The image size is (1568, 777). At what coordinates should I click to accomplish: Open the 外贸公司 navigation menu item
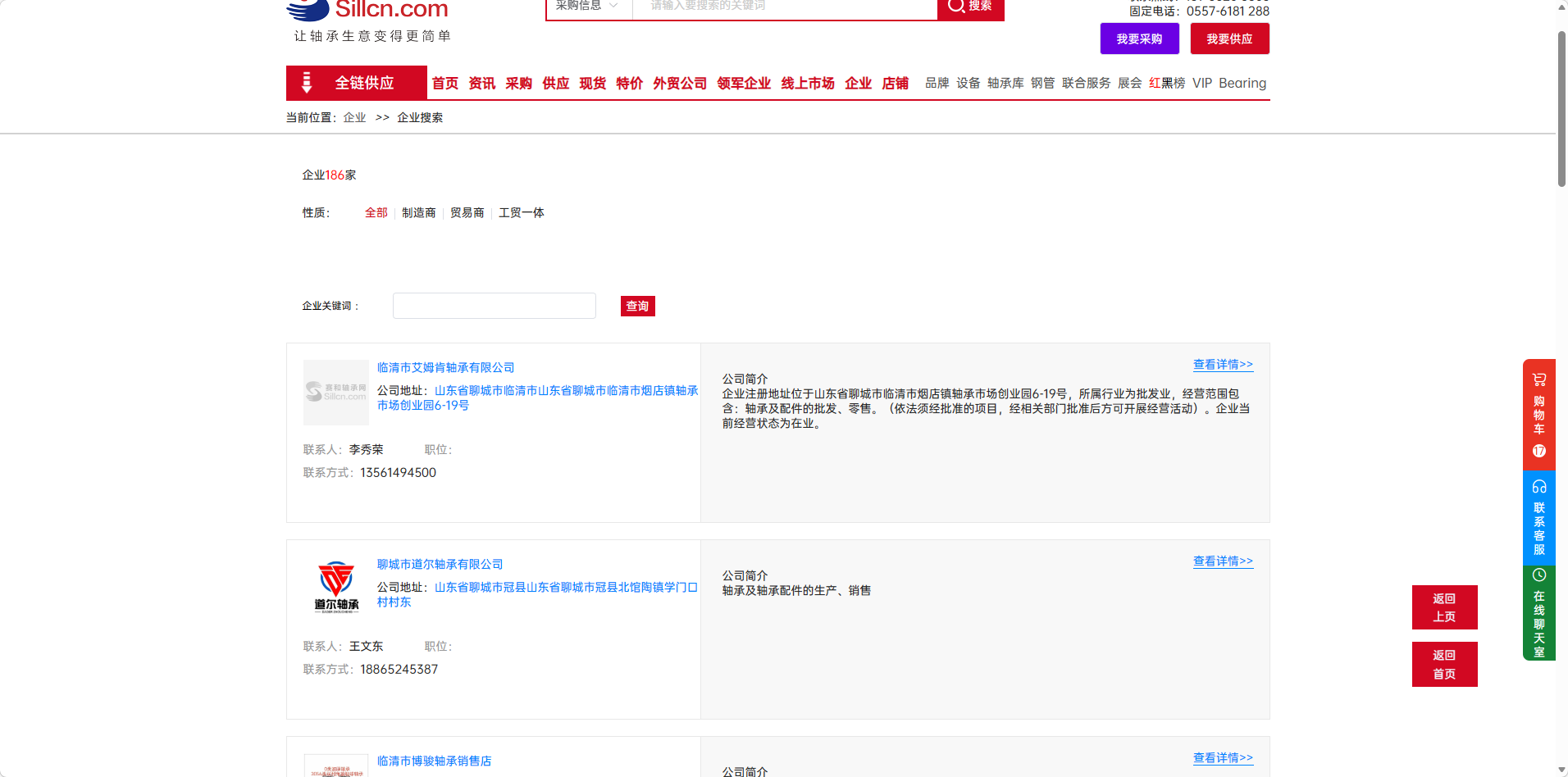(679, 84)
